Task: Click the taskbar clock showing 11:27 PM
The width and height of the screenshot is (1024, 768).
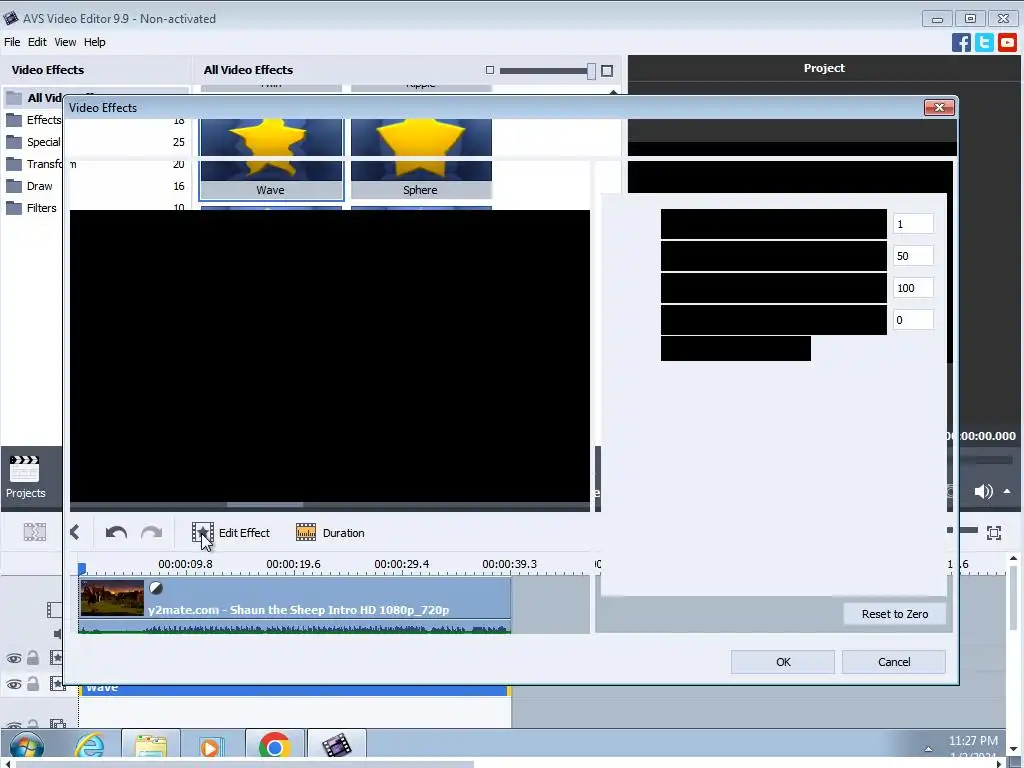Action: [973, 741]
